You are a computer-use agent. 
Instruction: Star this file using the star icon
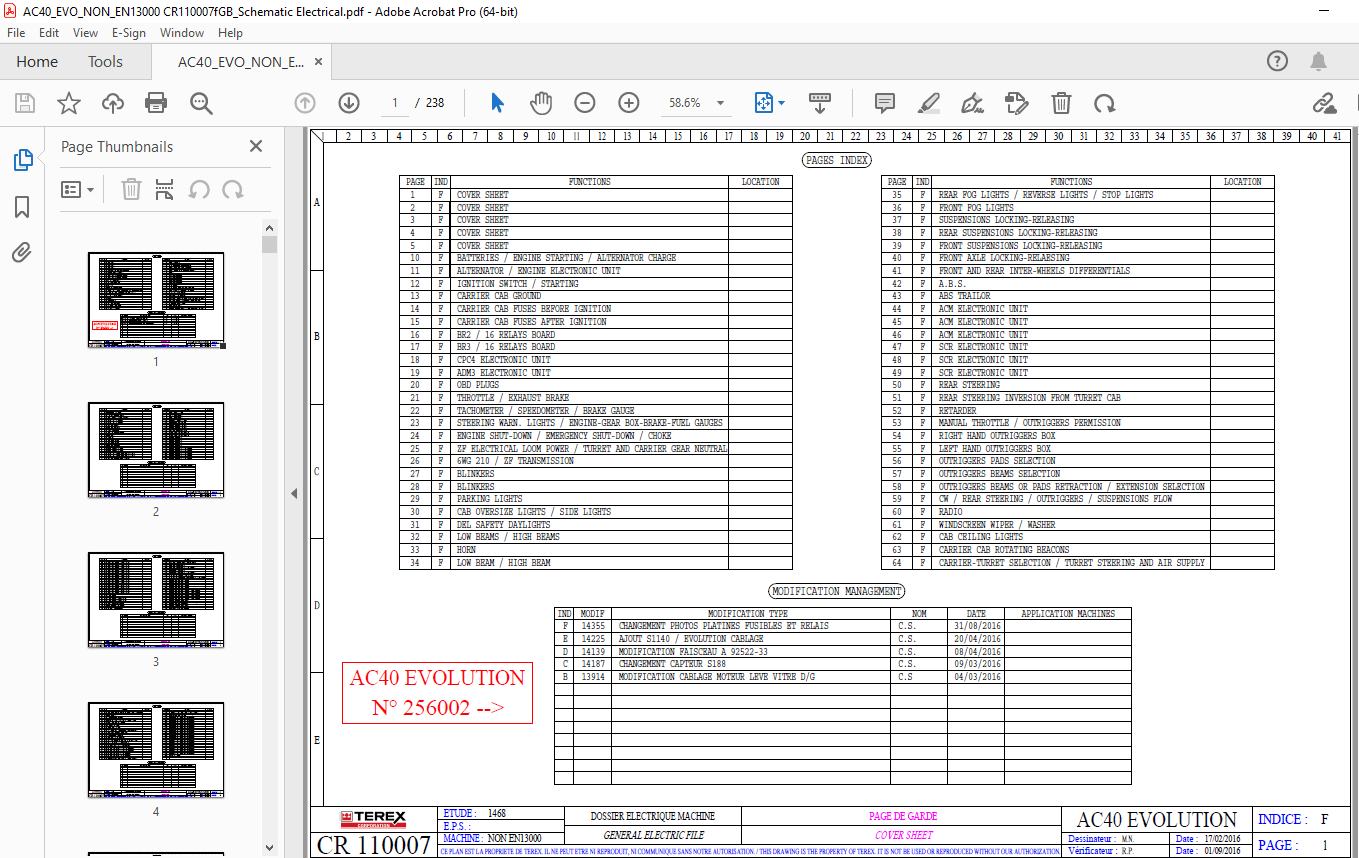[x=68, y=103]
